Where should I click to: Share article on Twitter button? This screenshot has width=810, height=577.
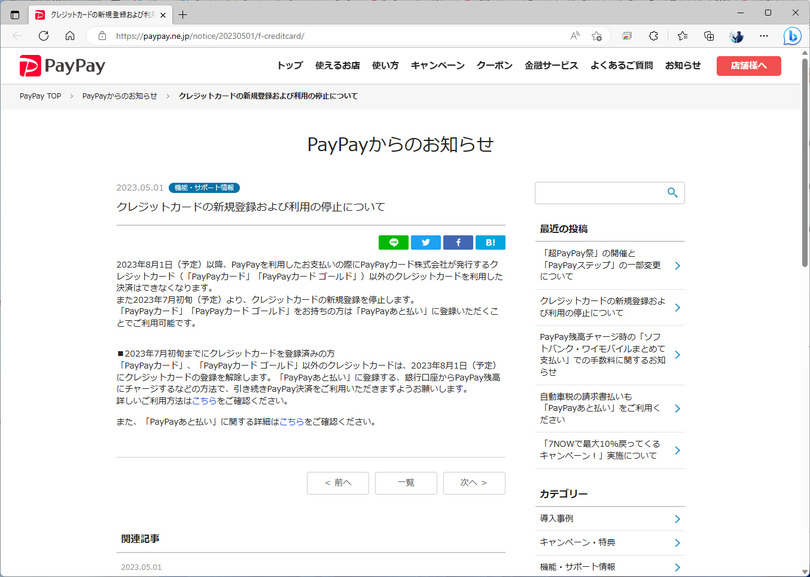pyautogui.click(x=426, y=242)
